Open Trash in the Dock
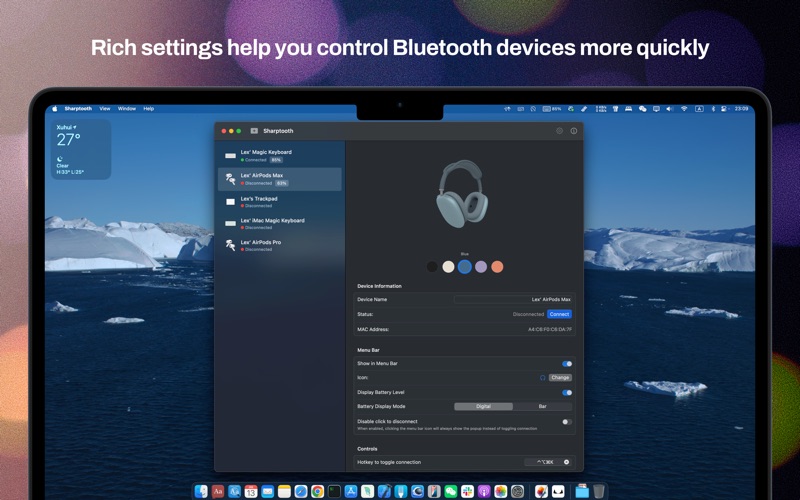The width and height of the screenshot is (800, 500). tap(599, 491)
